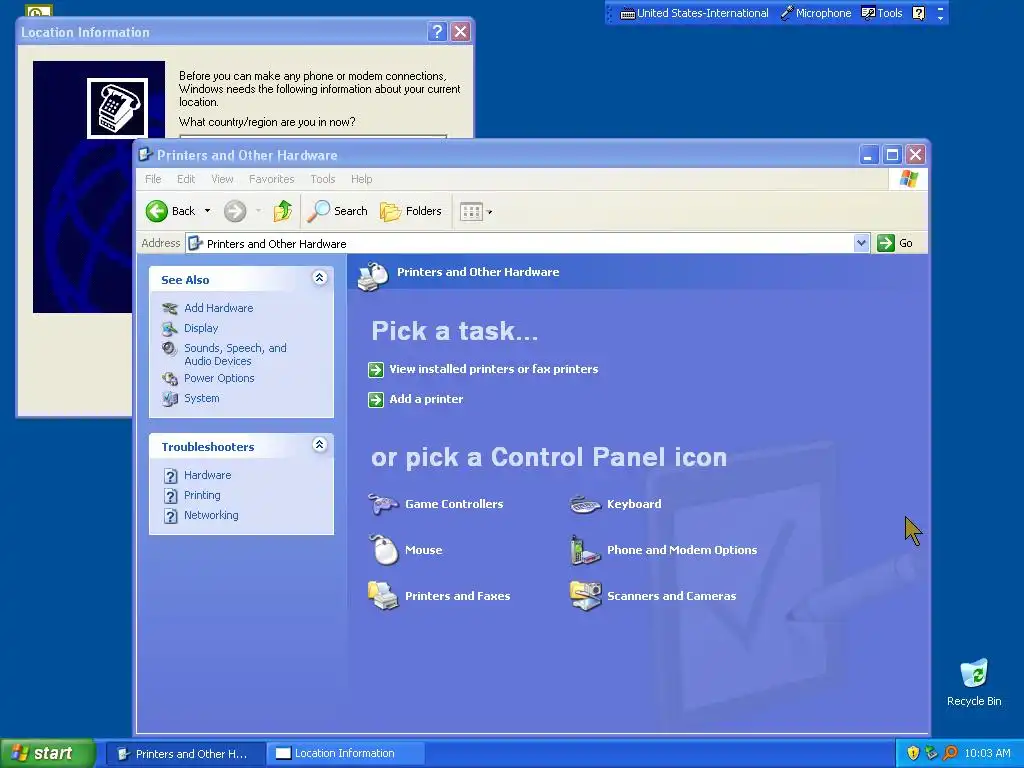Click inside the Address bar field
Image resolution: width=1024 pixels, height=768 pixels.
coord(520,244)
